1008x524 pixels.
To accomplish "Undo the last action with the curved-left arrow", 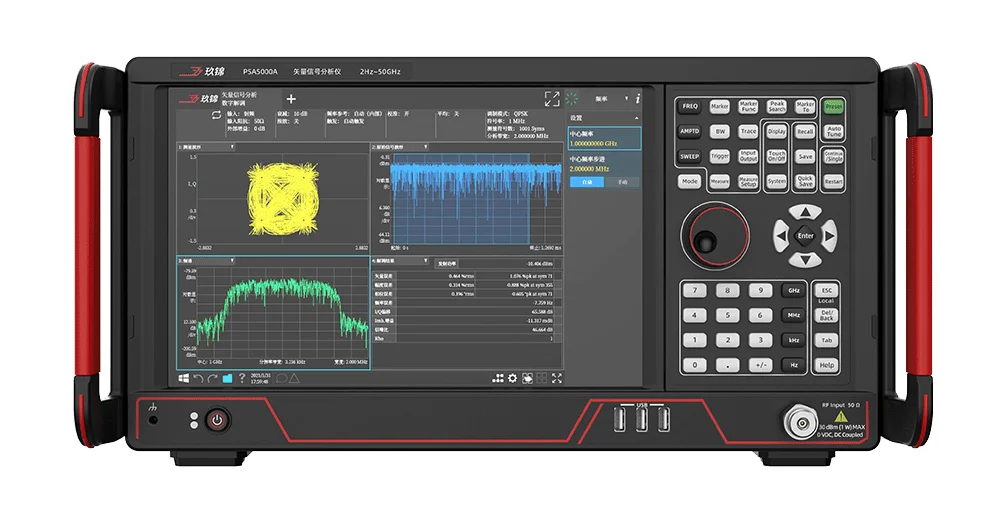I will click(x=199, y=378).
